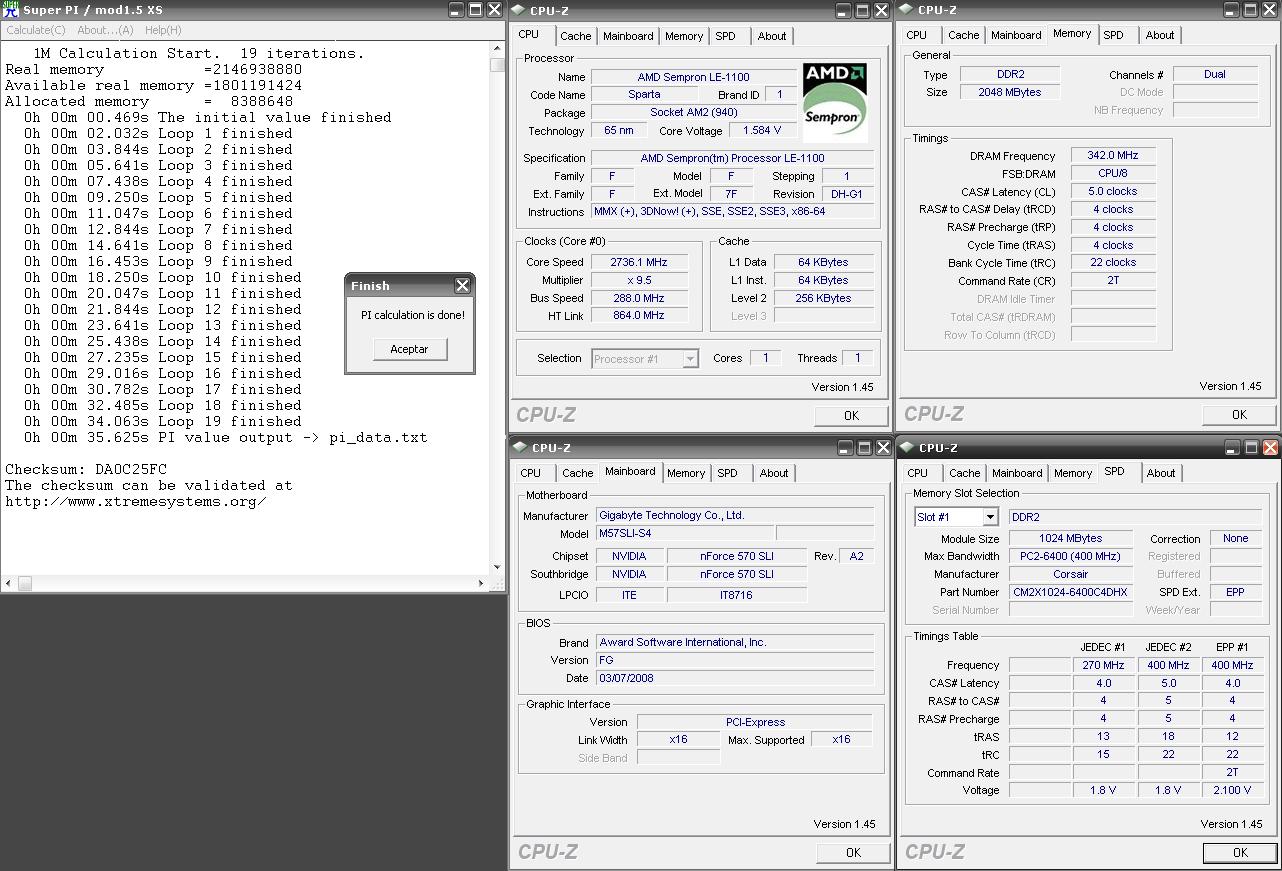Click the Multiplier x 9.5 field
Viewport: 1282px width, 871px height.
tap(638, 280)
